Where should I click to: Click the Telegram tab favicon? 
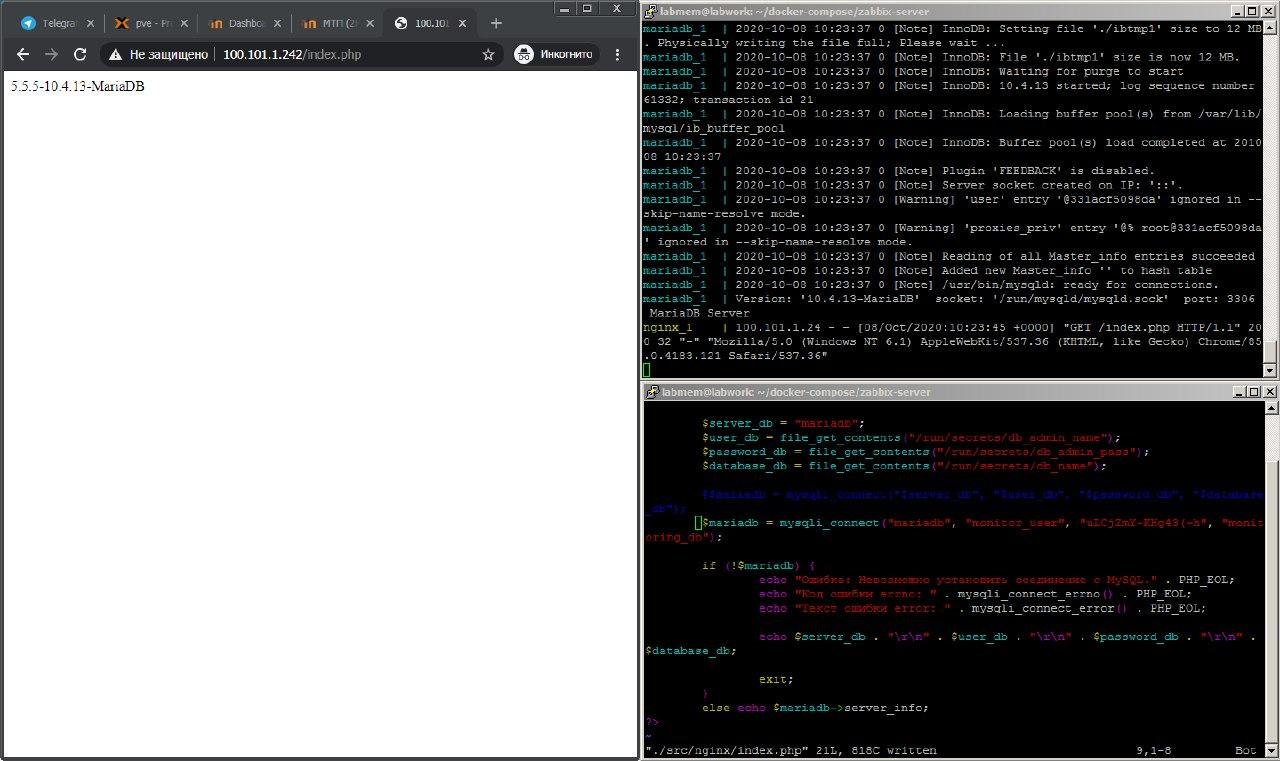click(x=28, y=23)
